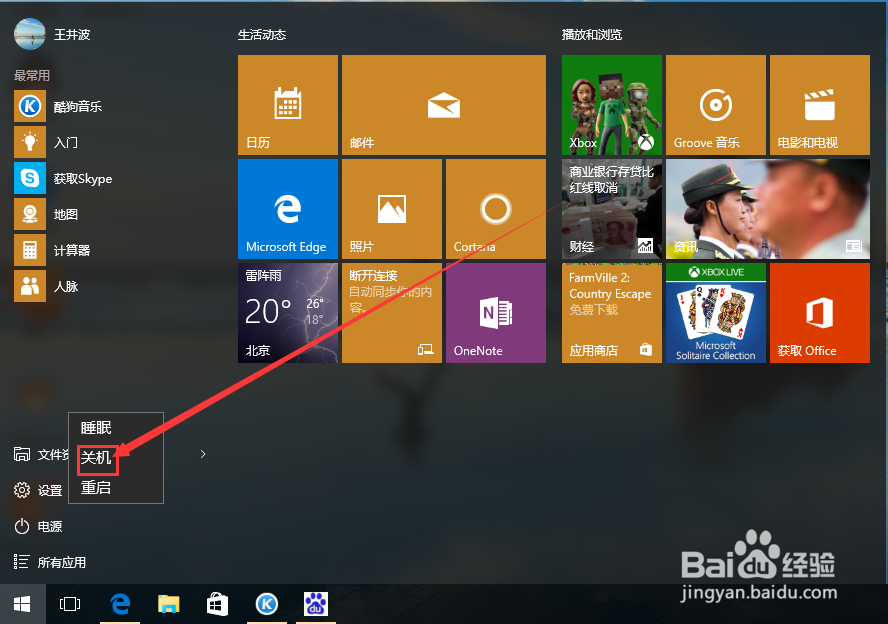
Task: Open File Explorer from the taskbar
Action: coord(168,604)
